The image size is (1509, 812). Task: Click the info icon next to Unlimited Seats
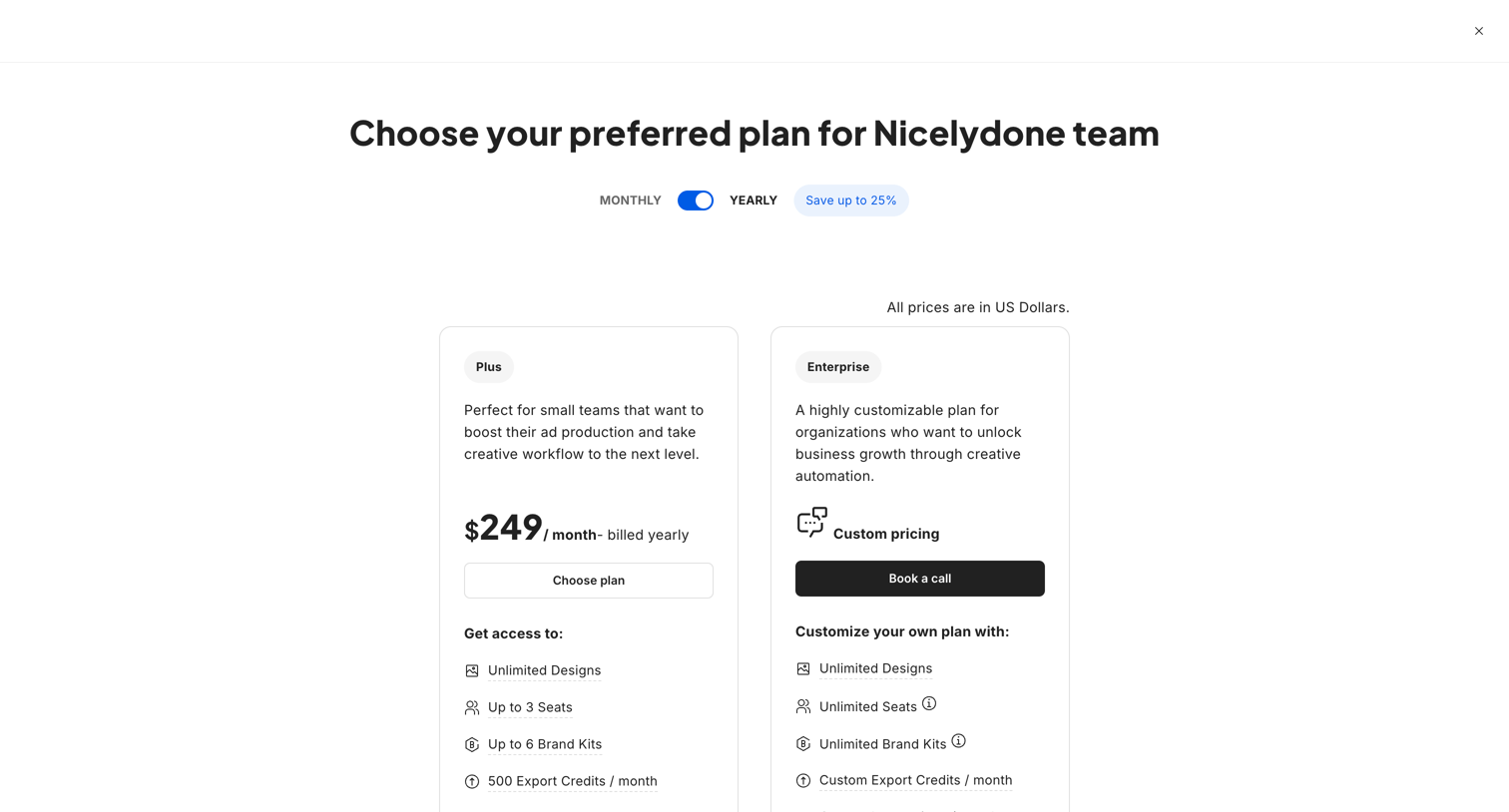928,704
